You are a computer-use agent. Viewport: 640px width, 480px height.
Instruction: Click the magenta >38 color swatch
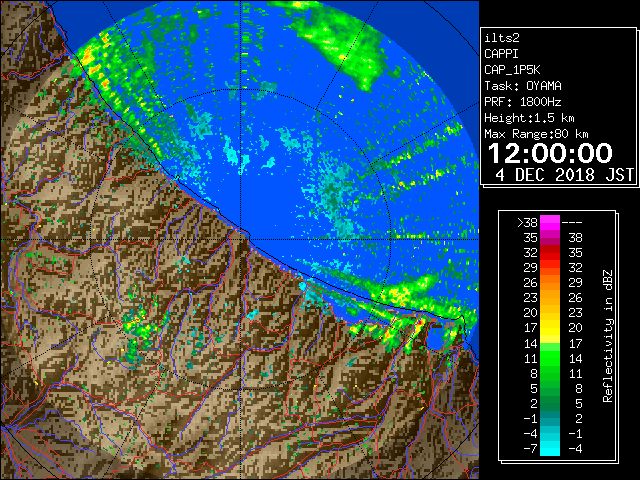click(550, 222)
